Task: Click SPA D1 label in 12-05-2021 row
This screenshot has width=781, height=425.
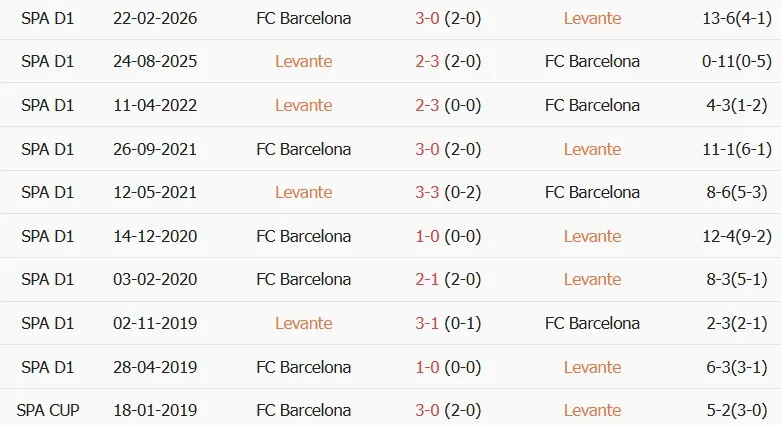Action: [47, 192]
